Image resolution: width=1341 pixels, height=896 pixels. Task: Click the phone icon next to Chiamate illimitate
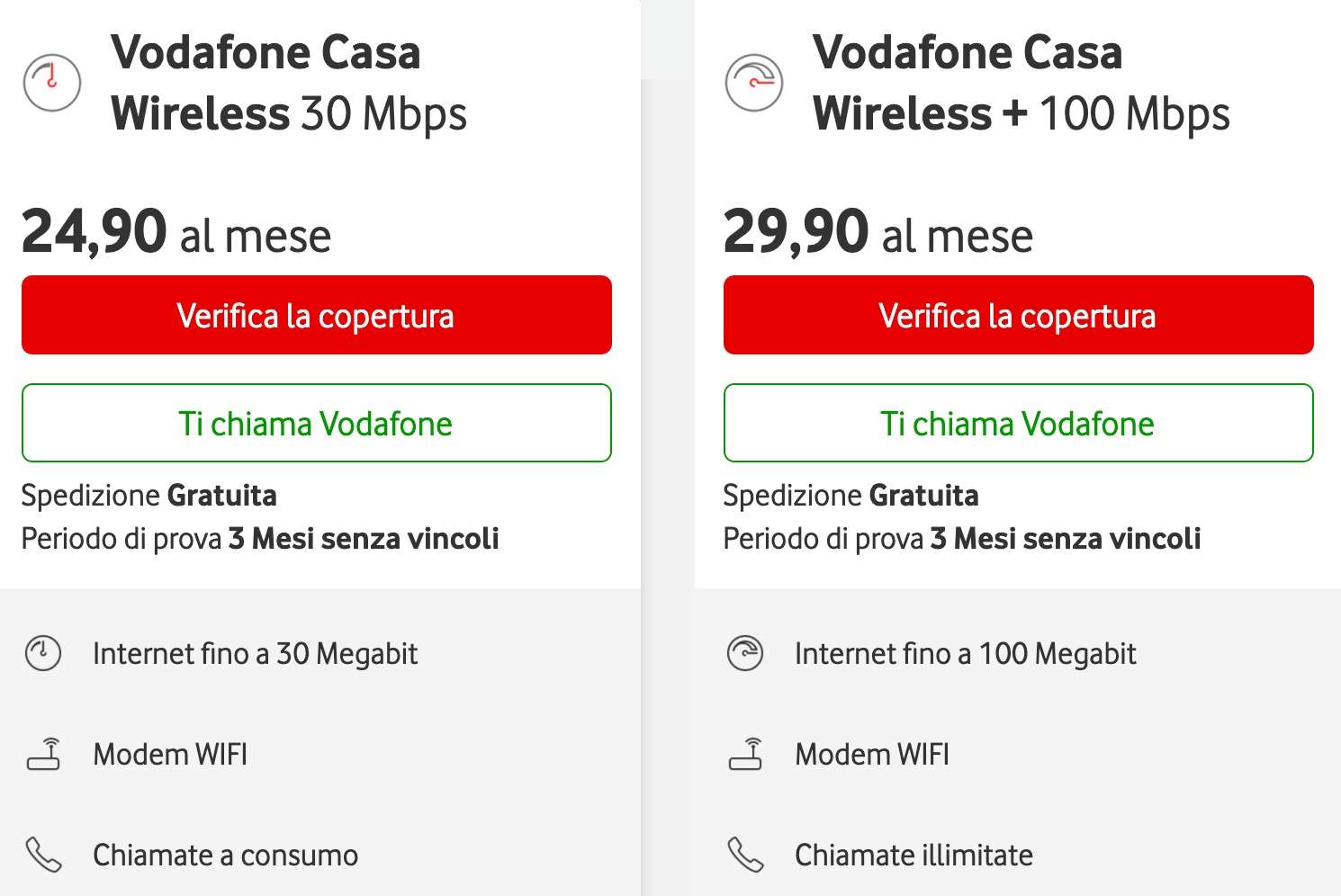click(x=745, y=855)
